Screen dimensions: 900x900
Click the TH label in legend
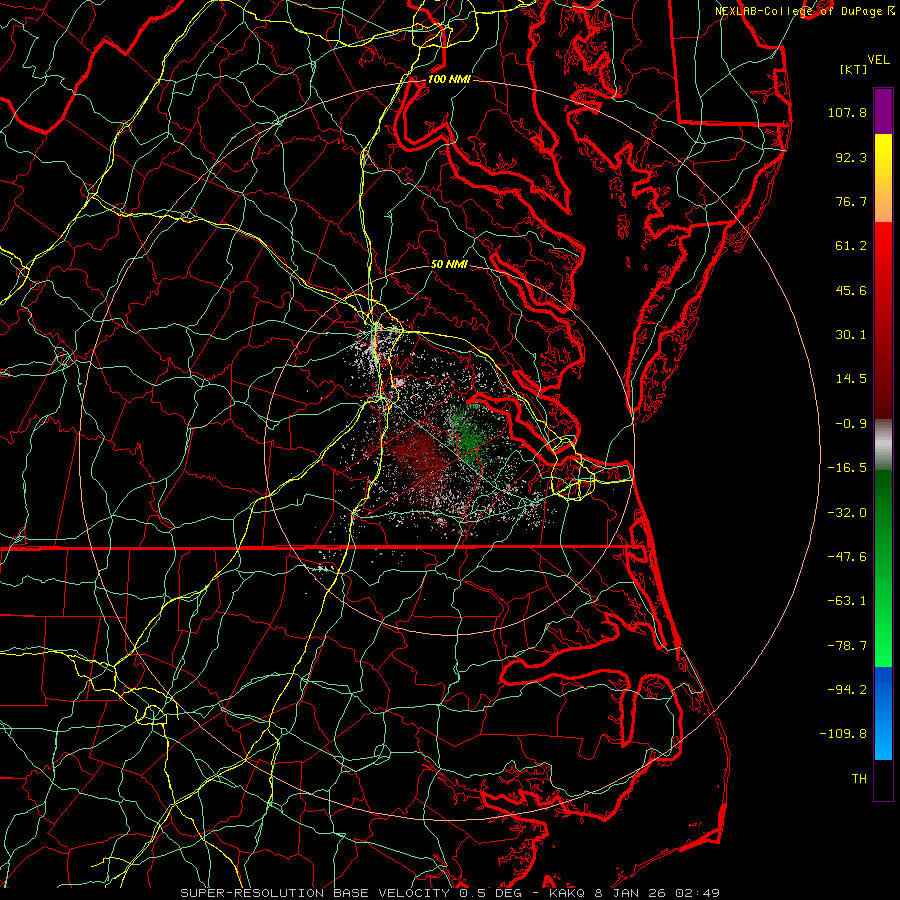point(859,779)
